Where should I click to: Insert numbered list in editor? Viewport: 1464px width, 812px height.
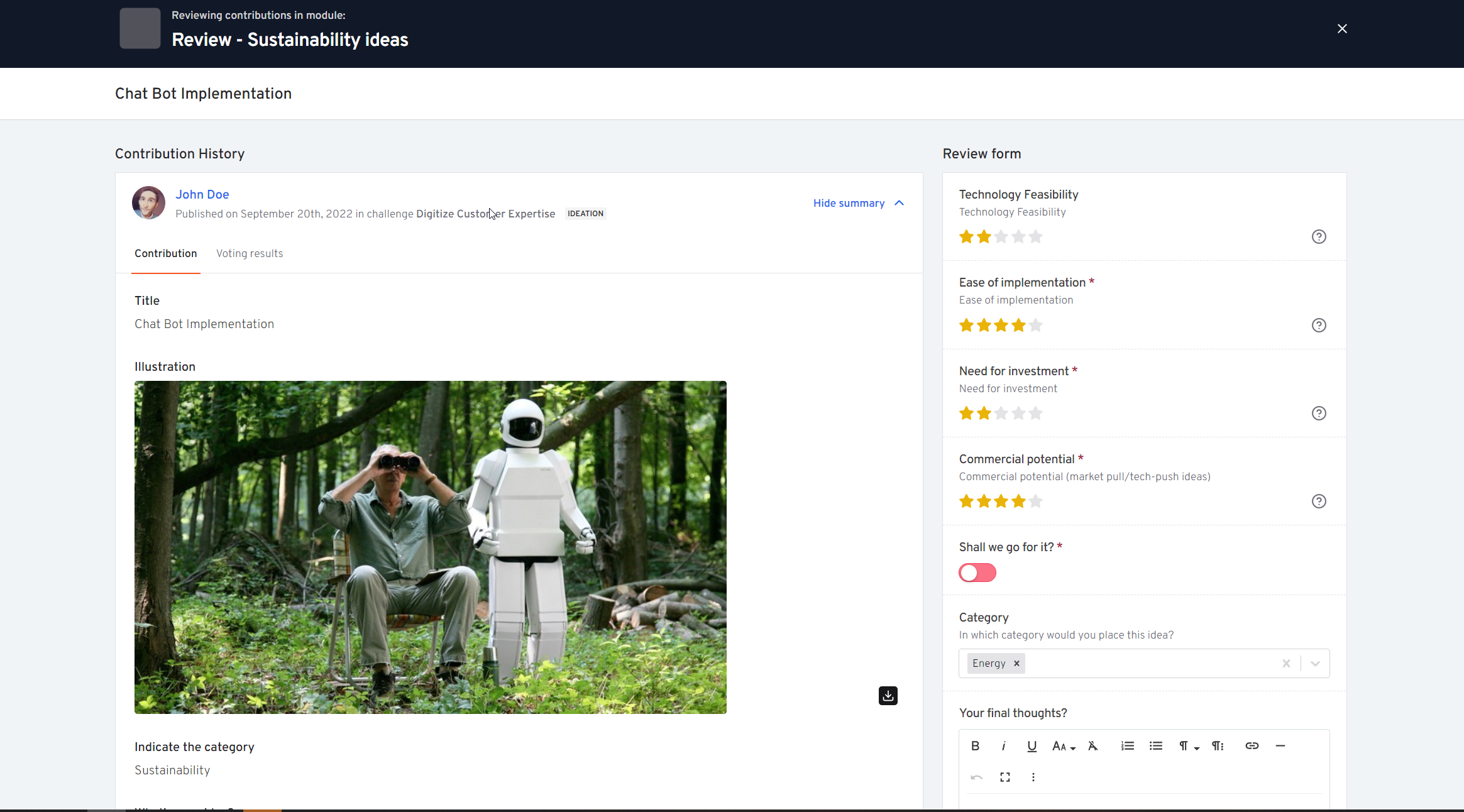coord(1127,746)
